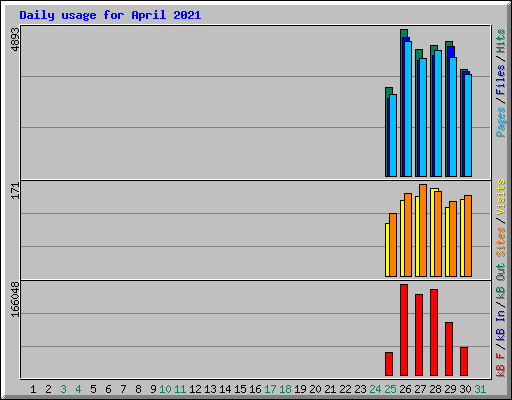Select the red kB F bar for day 26
Viewport: 512px width, 400px height.
(404, 330)
